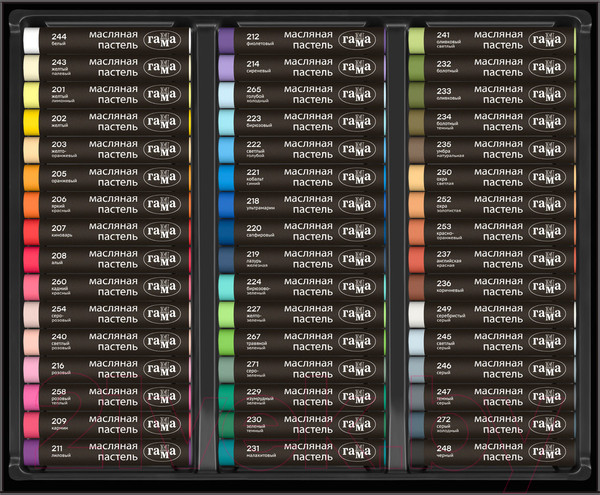Click the Гамма logo on pastel 241
Screen dimensions: 600x495
coord(550,40)
